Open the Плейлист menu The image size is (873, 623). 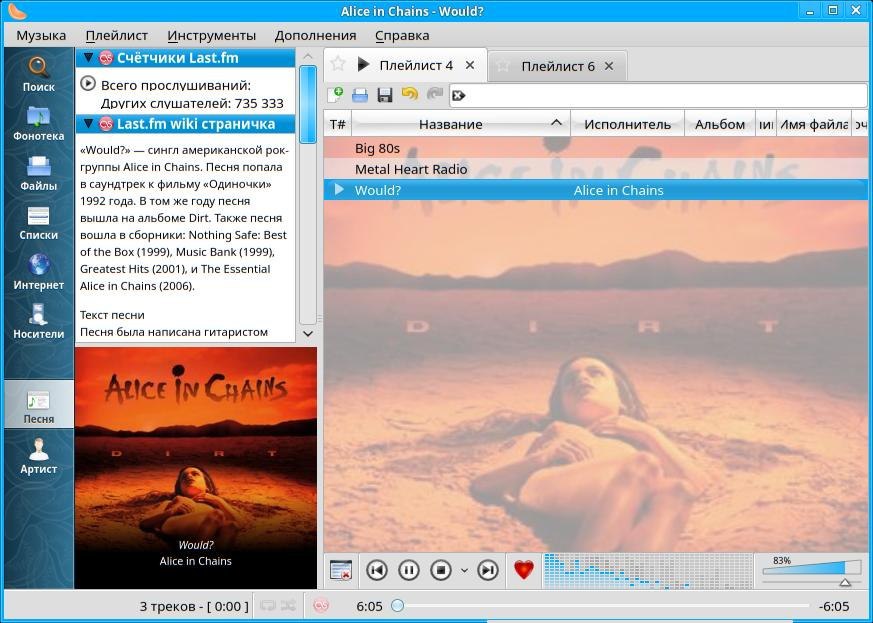pyautogui.click(x=116, y=36)
